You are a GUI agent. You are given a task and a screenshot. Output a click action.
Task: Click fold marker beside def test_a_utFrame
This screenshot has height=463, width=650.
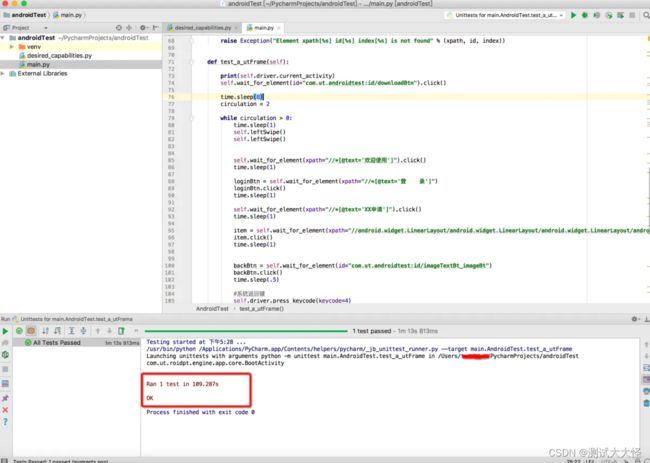192,62
